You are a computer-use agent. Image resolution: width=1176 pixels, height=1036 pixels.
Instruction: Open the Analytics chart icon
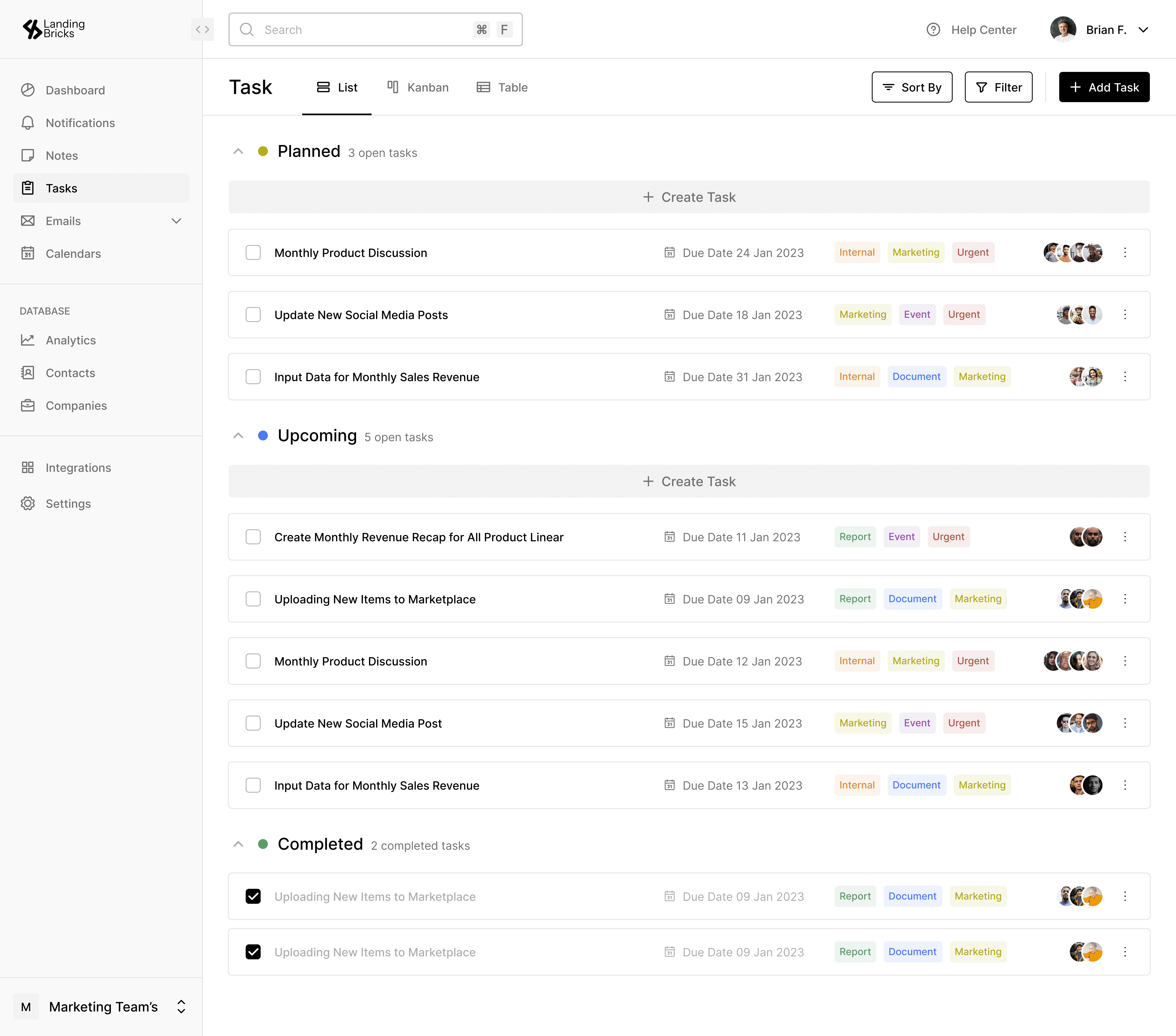click(x=28, y=340)
